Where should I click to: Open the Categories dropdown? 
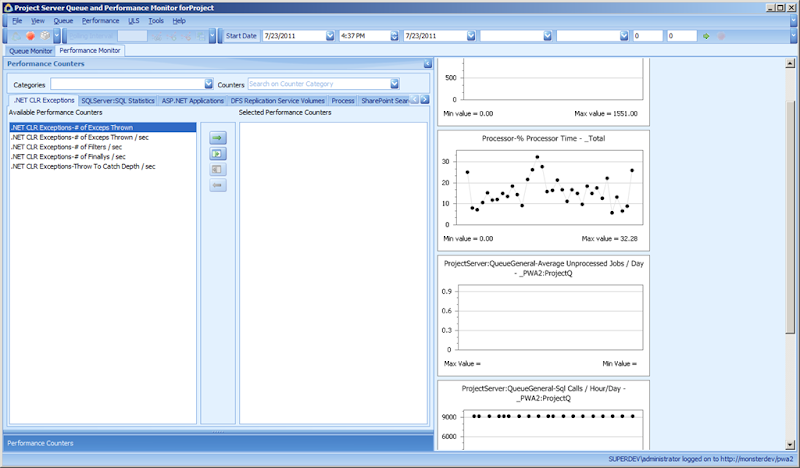[x=209, y=84]
